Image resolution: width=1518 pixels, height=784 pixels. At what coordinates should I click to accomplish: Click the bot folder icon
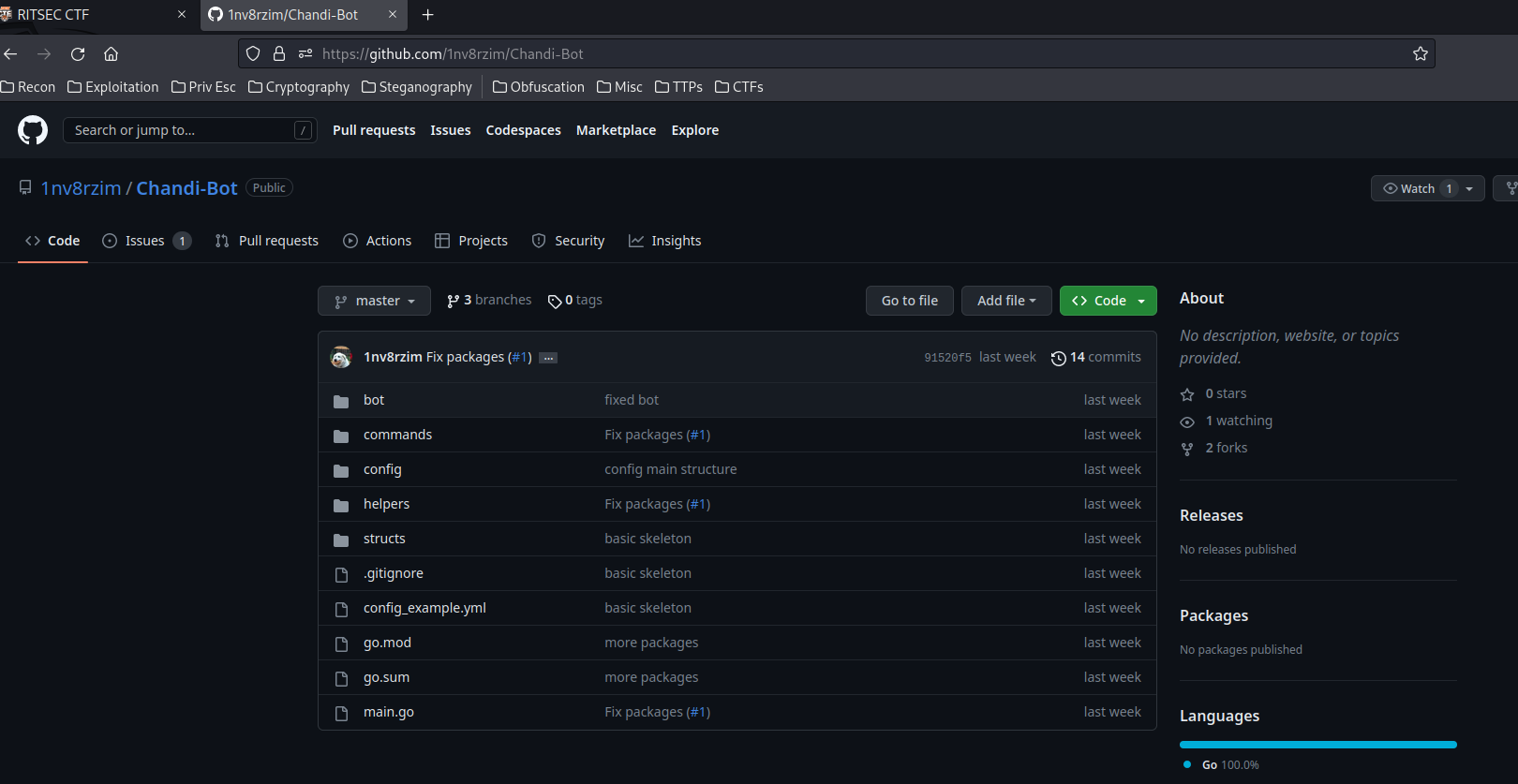(x=341, y=401)
